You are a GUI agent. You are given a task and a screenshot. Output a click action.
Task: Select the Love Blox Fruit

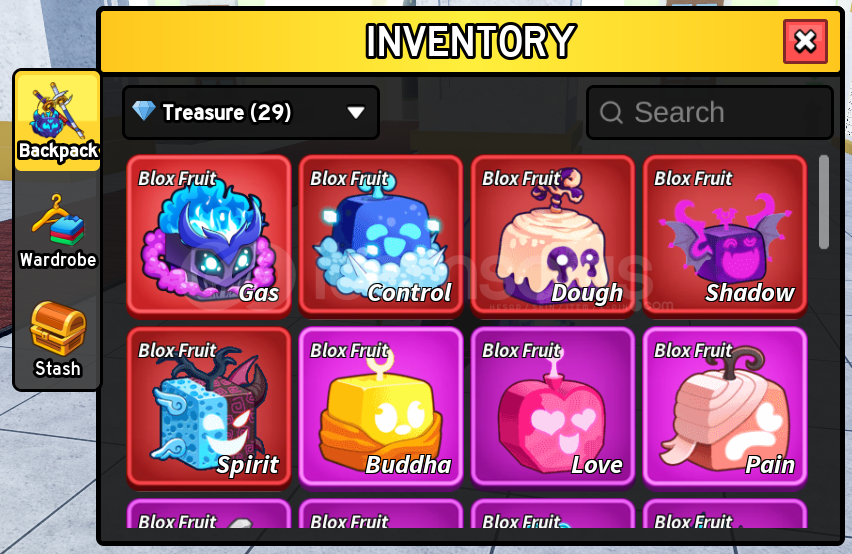[553, 407]
